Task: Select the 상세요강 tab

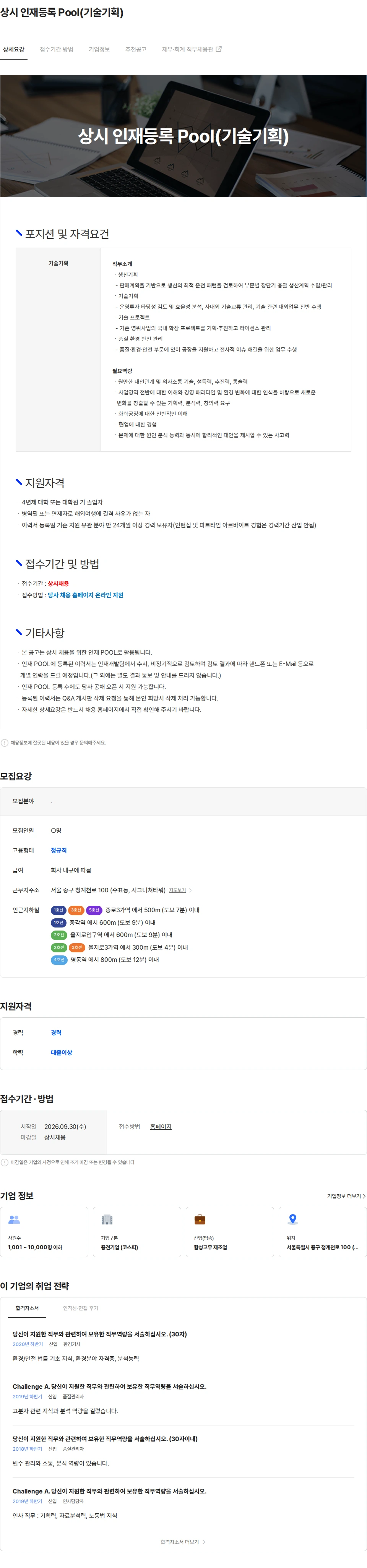Action: 13,49
